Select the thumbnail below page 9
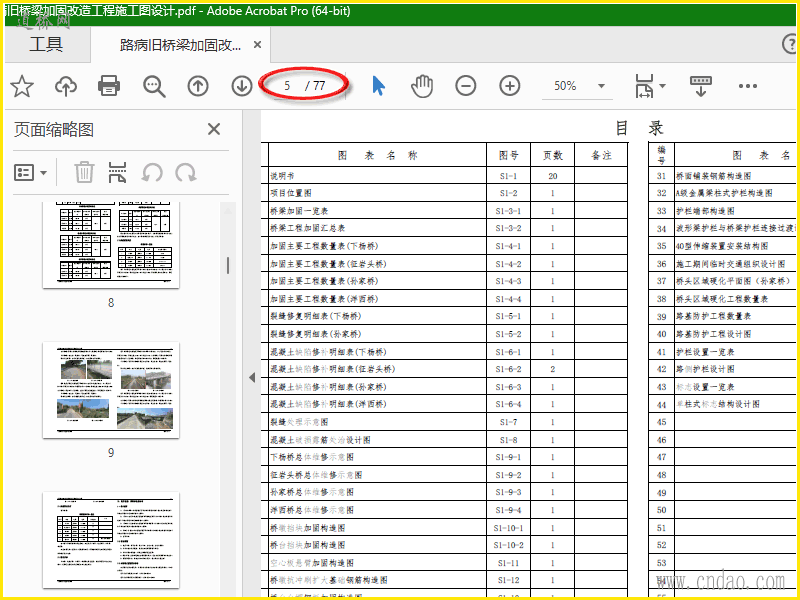The height and width of the screenshot is (600, 800). pos(111,540)
